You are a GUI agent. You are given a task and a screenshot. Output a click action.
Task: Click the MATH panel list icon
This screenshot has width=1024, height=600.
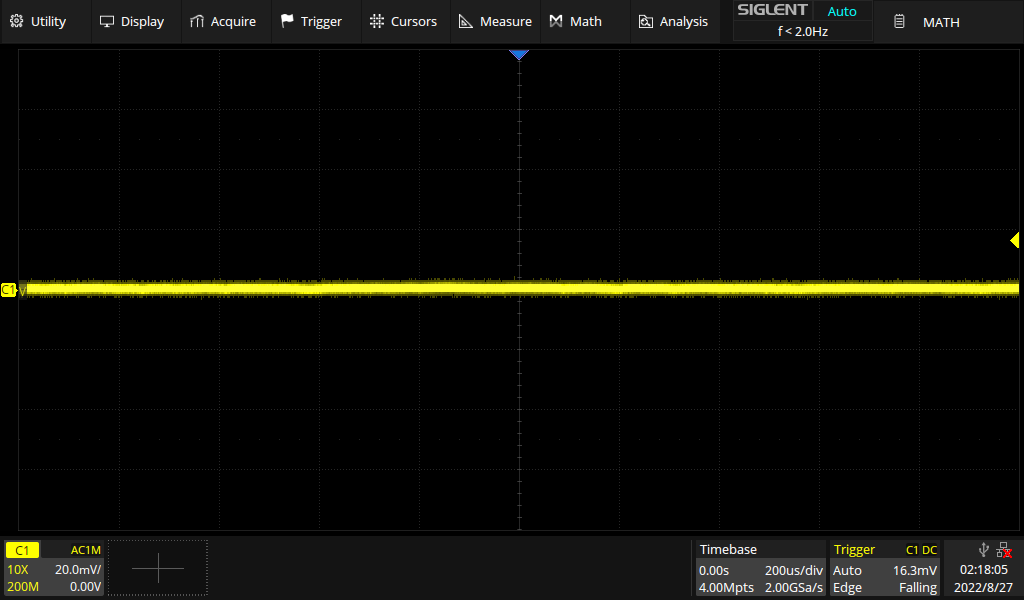click(x=899, y=22)
